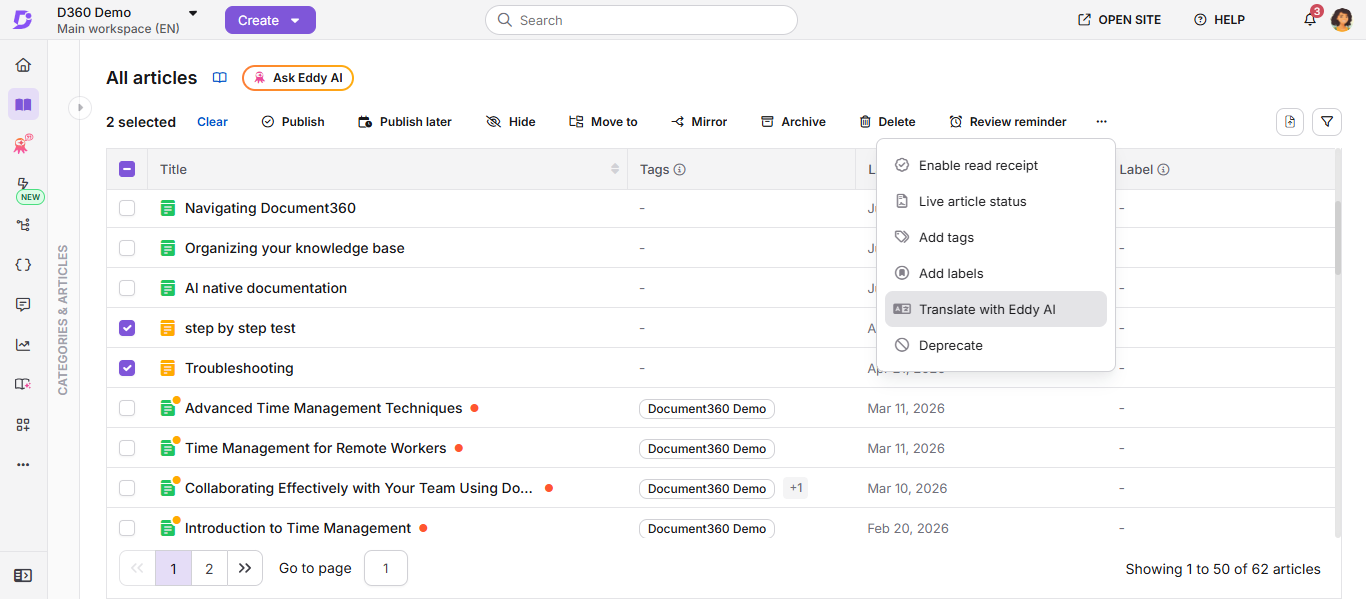Check the Organizing your knowledge base checkbox
This screenshot has width=1366, height=599.
point(127,248)
